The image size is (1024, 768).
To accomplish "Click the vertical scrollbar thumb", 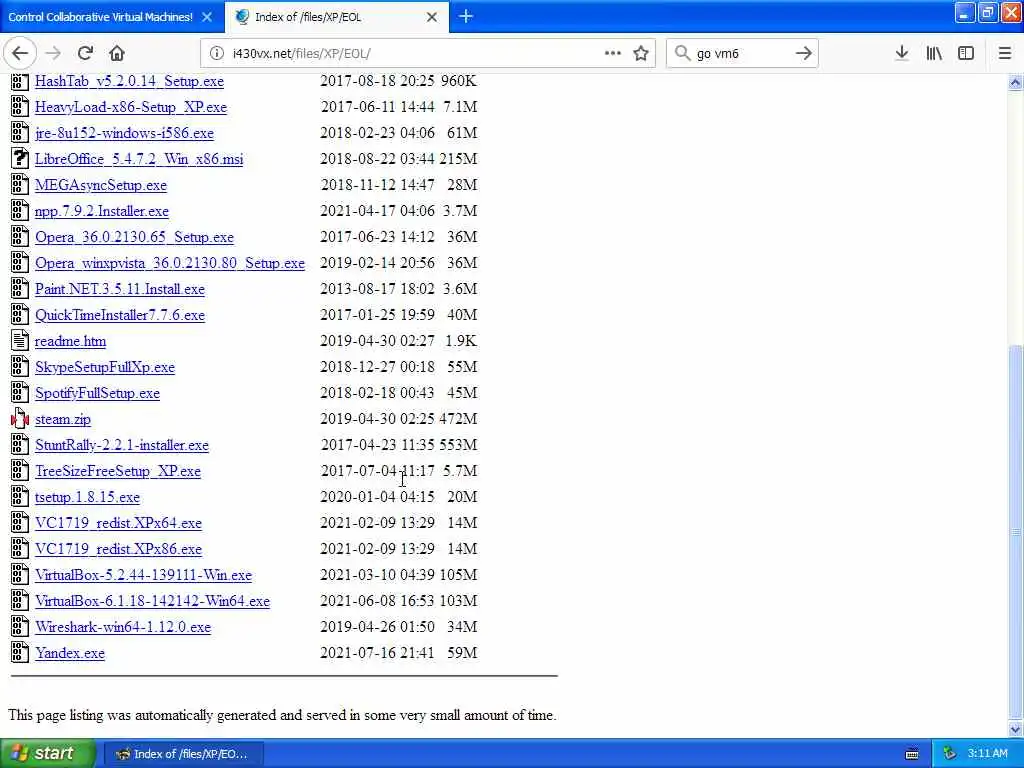I will point(1015,530).
